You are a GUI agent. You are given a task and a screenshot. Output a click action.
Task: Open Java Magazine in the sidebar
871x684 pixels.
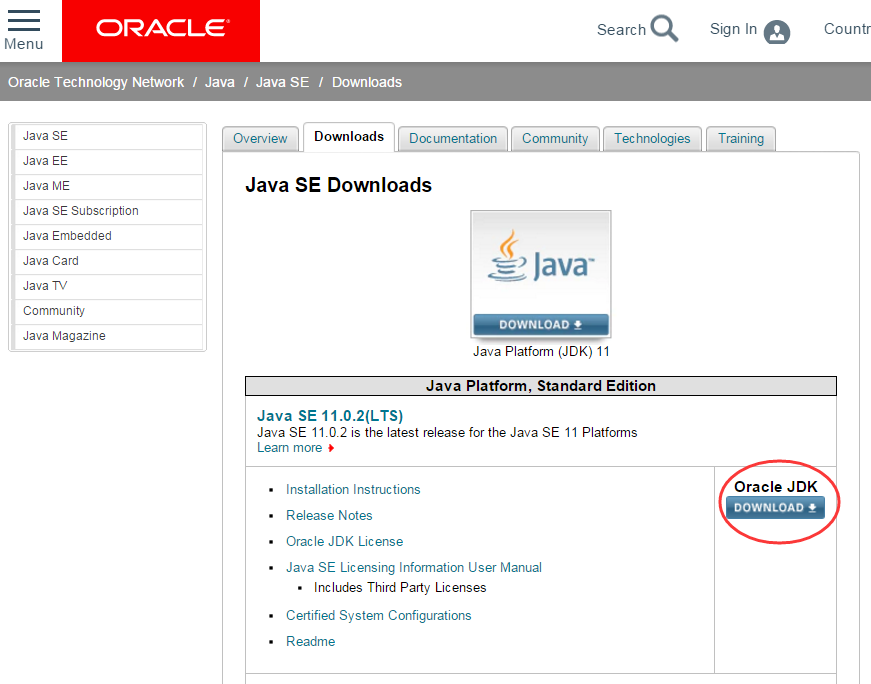(x=108, y=336)
